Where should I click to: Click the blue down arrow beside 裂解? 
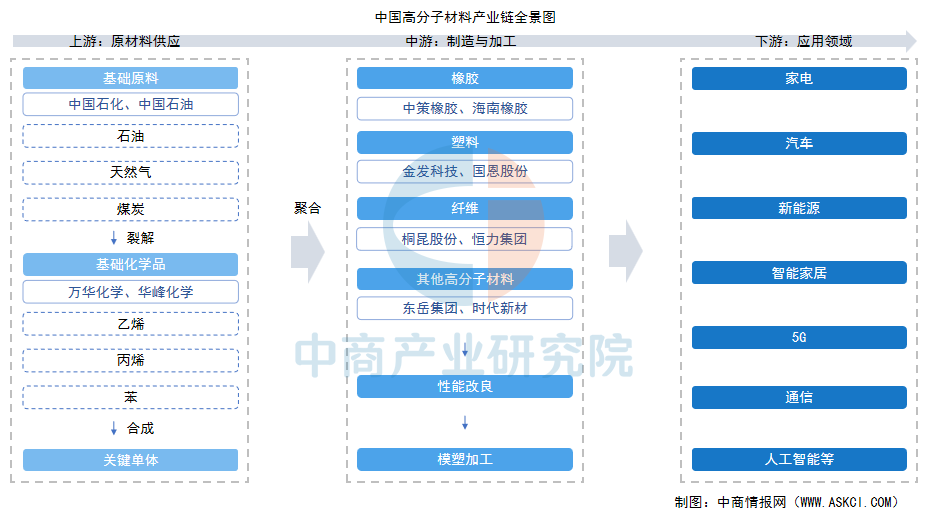pos(114,239)
